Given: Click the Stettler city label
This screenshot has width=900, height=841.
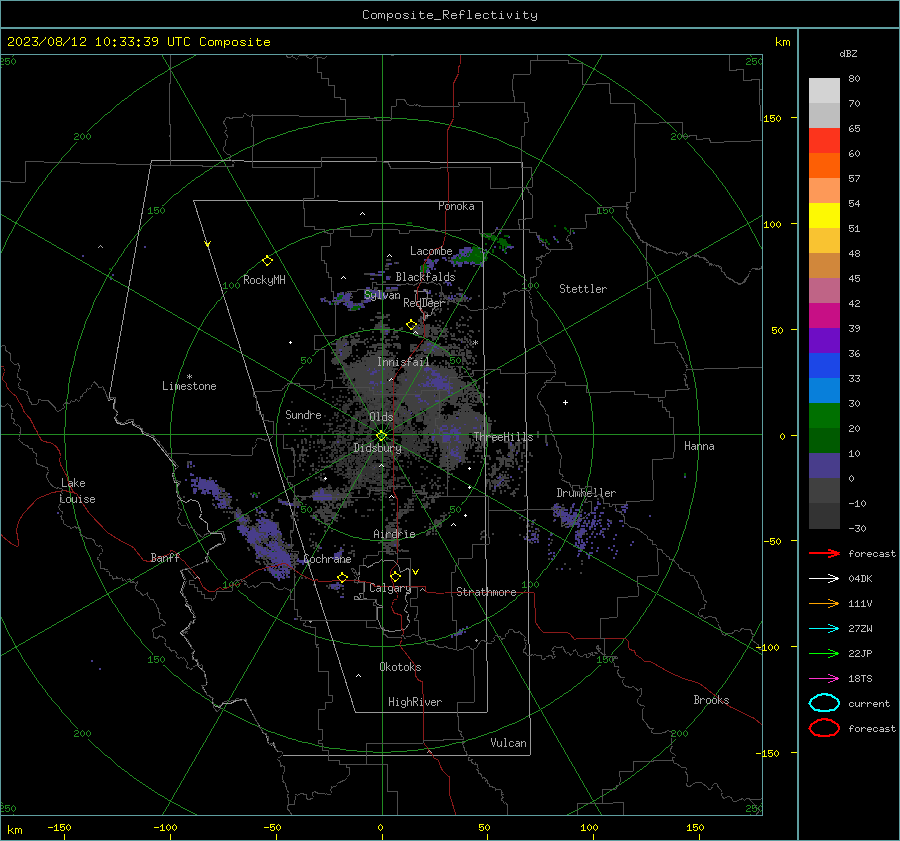Looking at the screenshot, I should coord(583,289).
